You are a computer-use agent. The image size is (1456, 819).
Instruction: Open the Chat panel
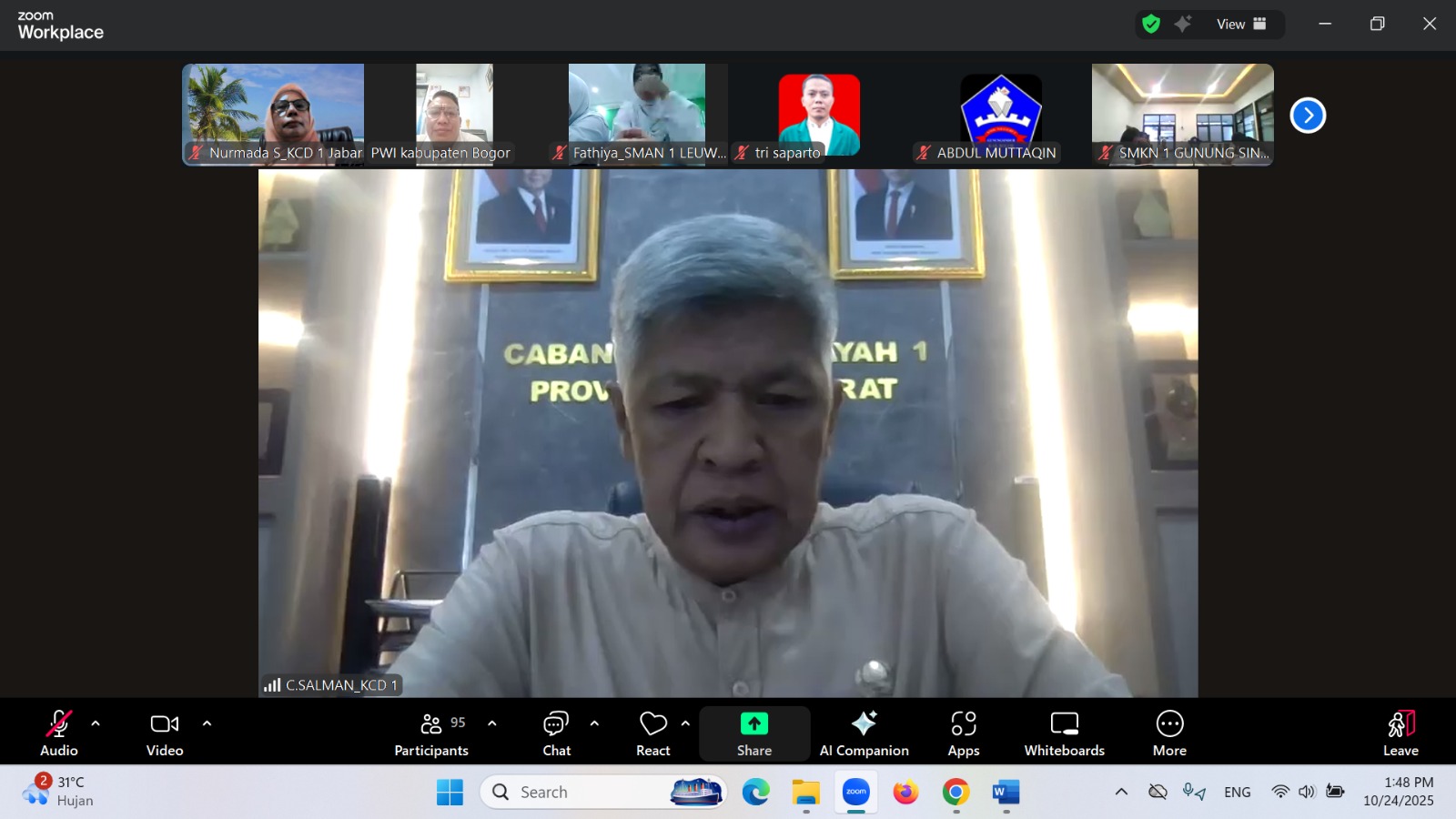556,733
